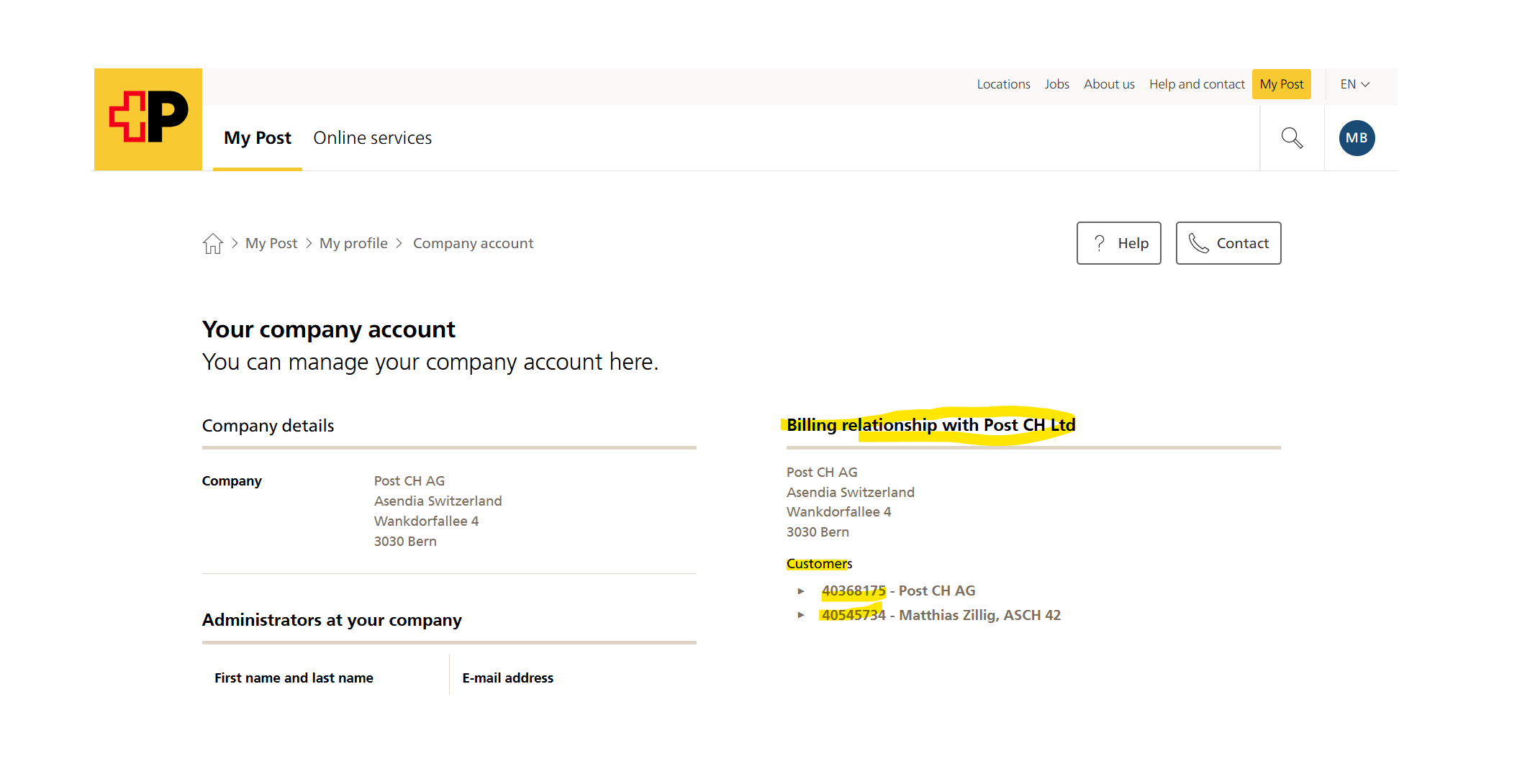Viewport: 1535px width, 784px height.
Task: Select the My Post main tab
Action: tap(258, 138)
